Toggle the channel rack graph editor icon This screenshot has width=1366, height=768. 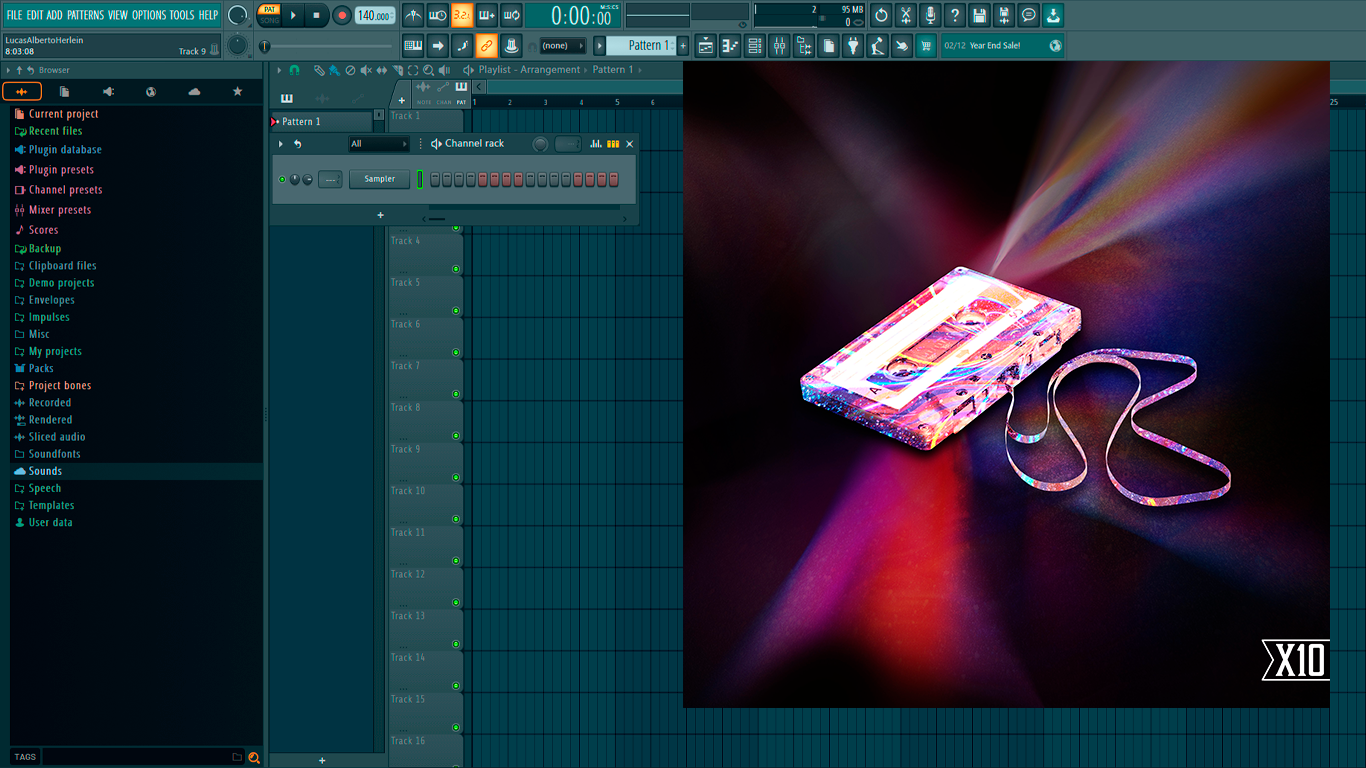tap(596, 144)
